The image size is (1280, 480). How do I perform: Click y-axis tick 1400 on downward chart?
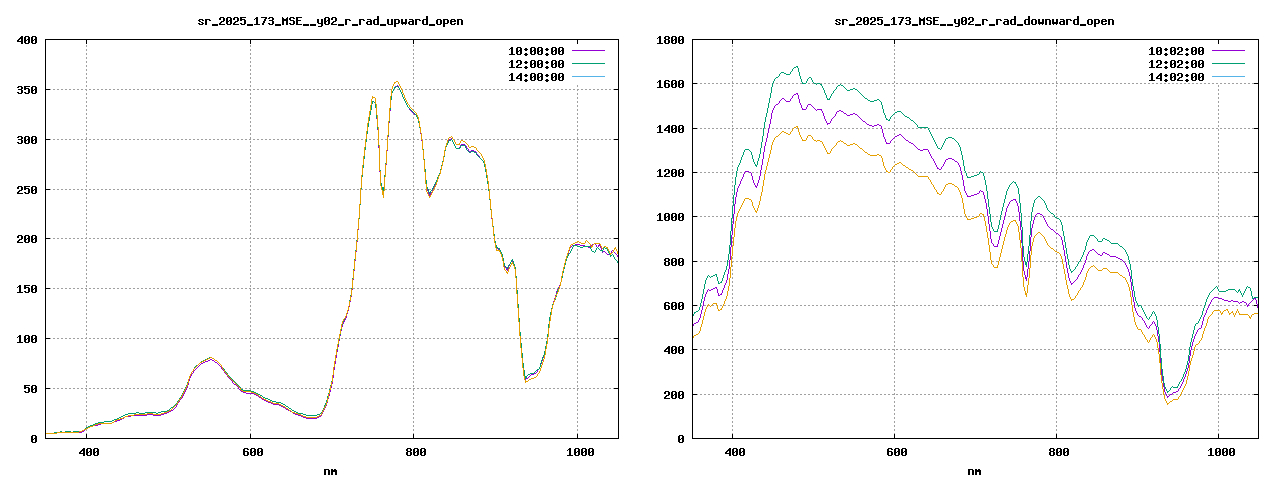click(x=670, y=129)
